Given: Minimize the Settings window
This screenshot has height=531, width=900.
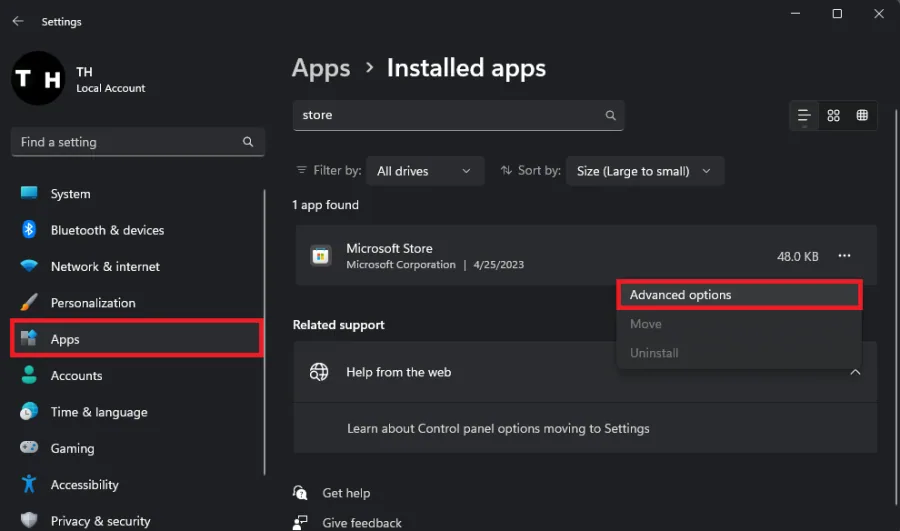Looking at the screenshot, I should point(795,13).
